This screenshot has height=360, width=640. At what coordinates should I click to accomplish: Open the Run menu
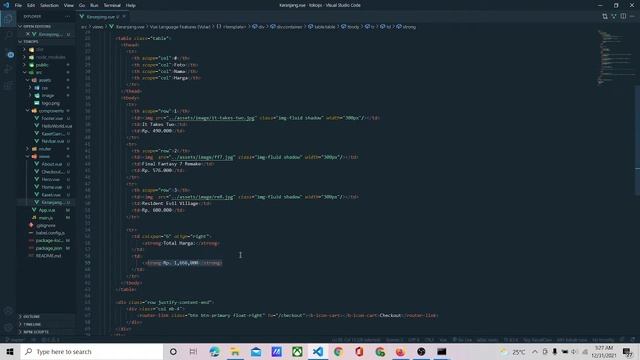94,5
